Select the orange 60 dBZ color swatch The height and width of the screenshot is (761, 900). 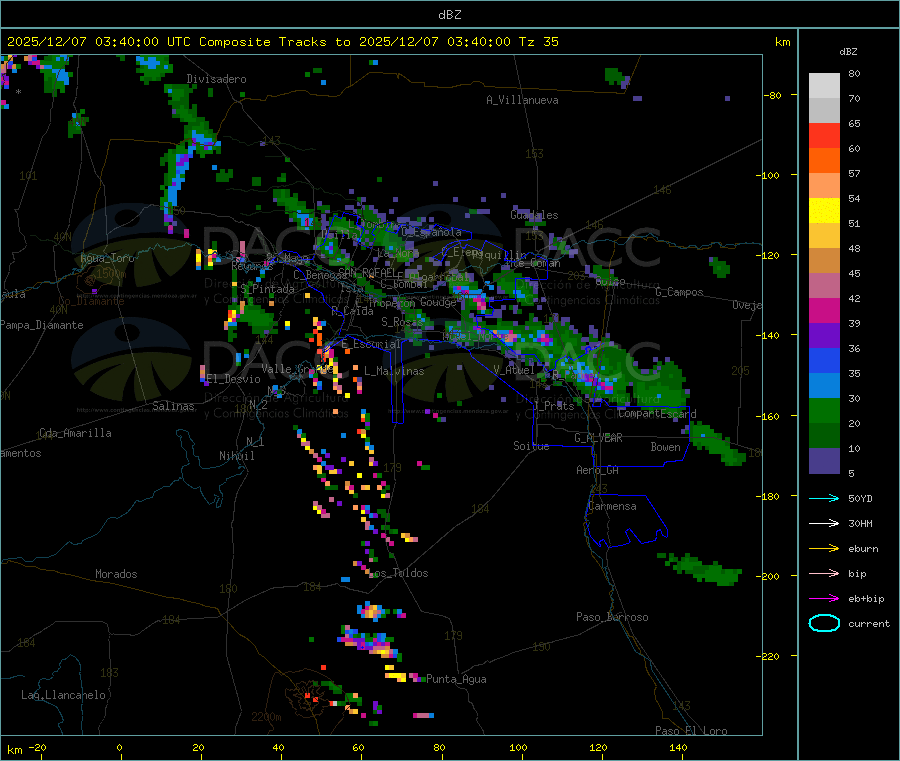point(824,161)
